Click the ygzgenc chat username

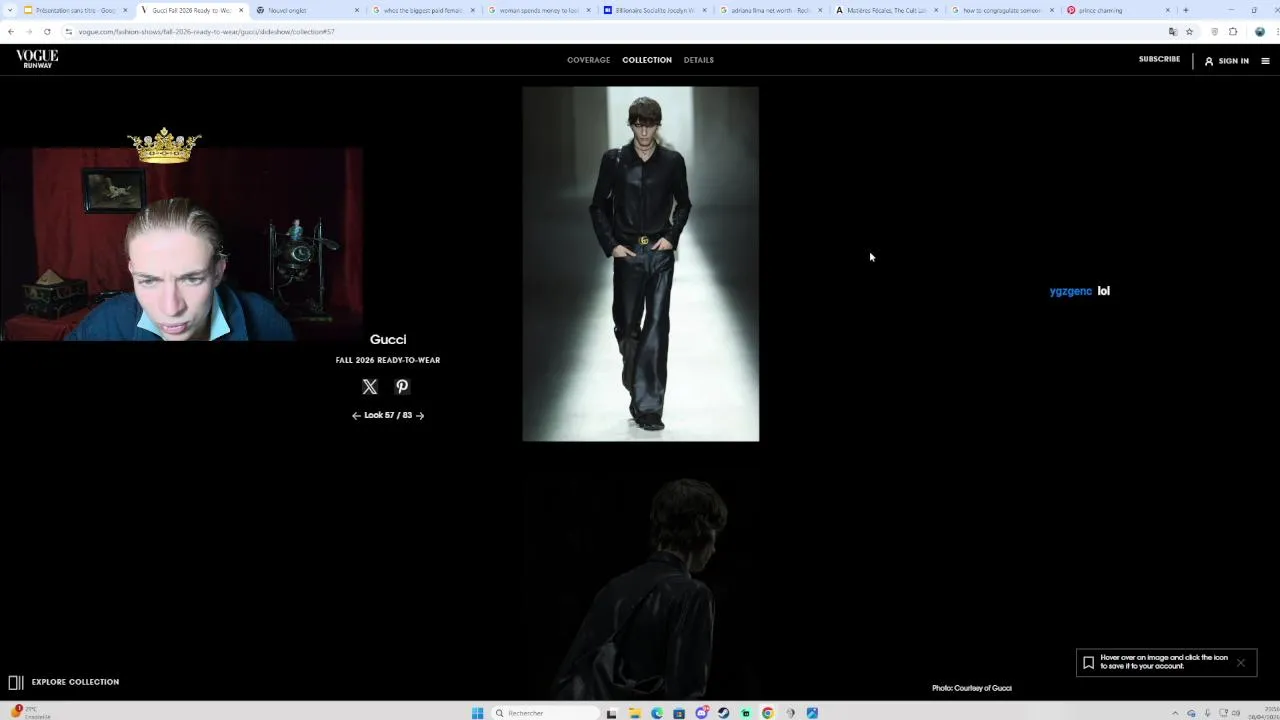tap(1070, 291)
